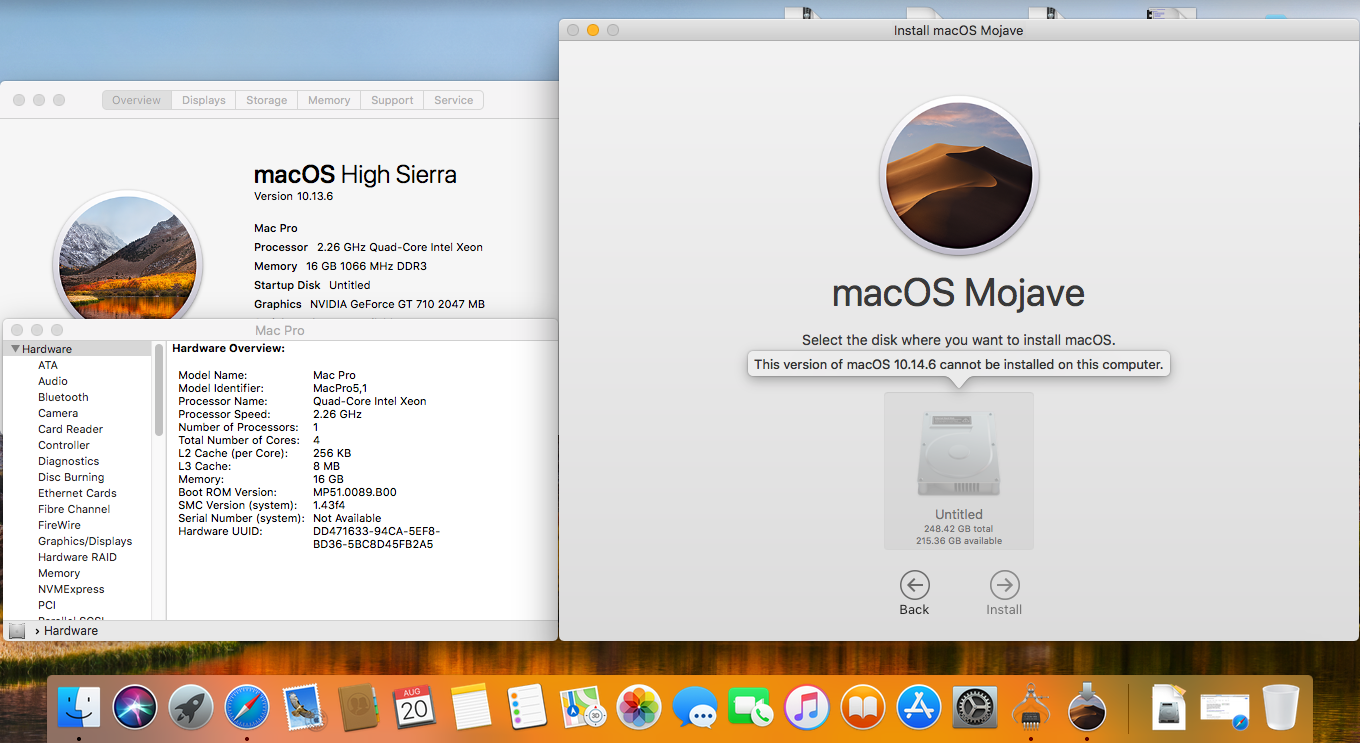Select Memory in the Hardware sidebar tree
The image size is (1360, 743).
click(x=59, y=573)
